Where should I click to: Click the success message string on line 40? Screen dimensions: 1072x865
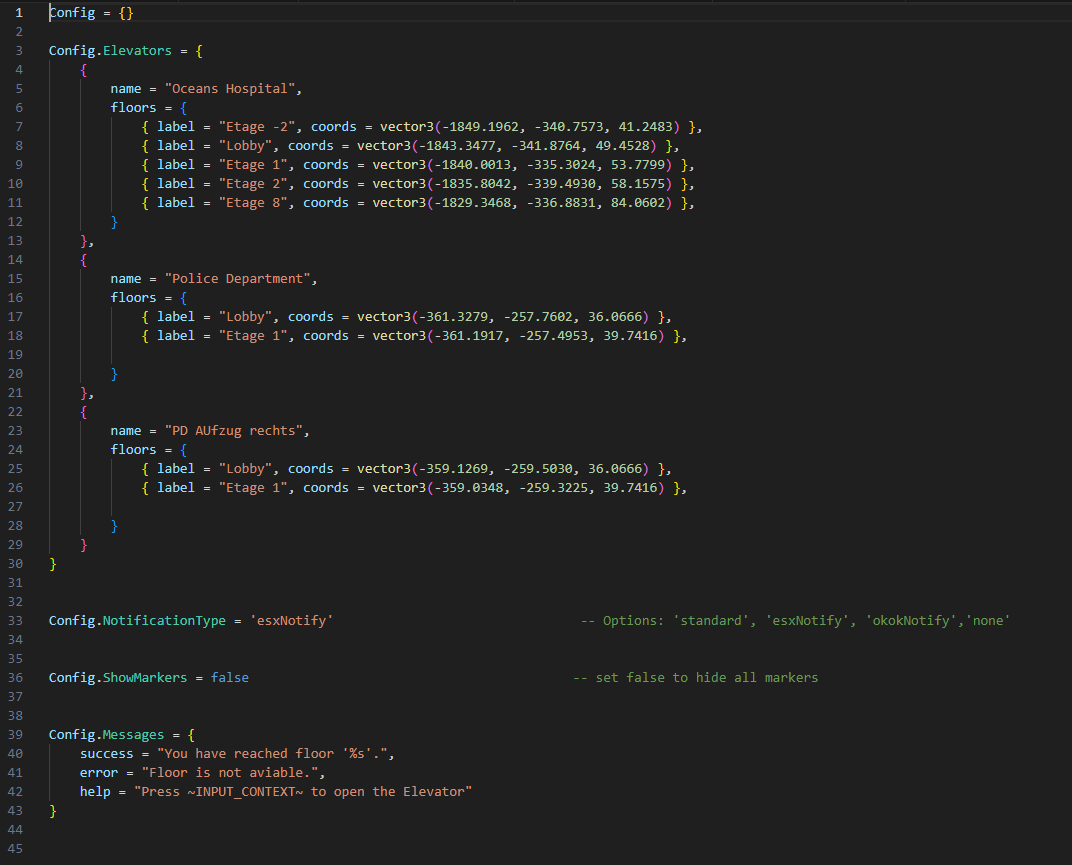pos(272,754)
